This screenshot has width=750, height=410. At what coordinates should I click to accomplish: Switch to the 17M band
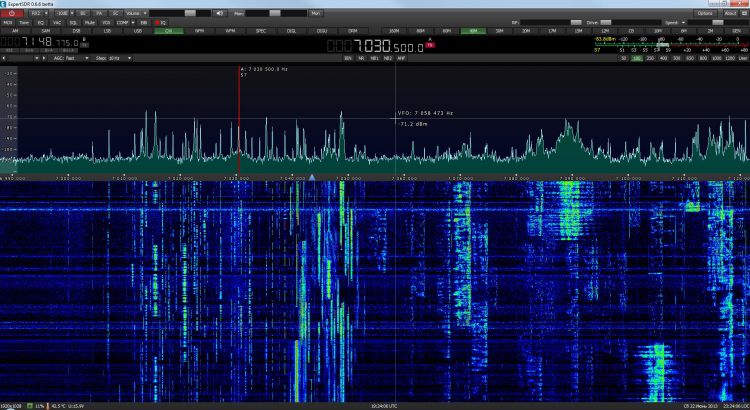click(552, 31)
